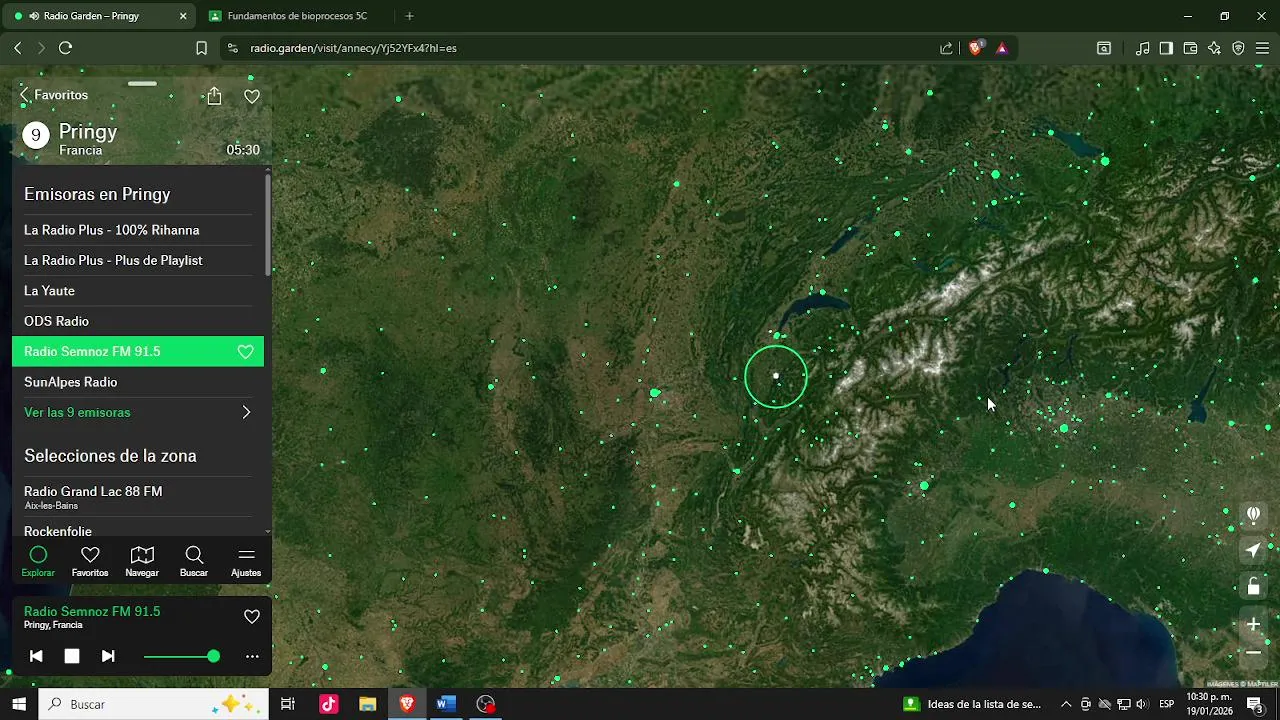Favorite the Pringy location with heart icon

click(x=252, y=96)
